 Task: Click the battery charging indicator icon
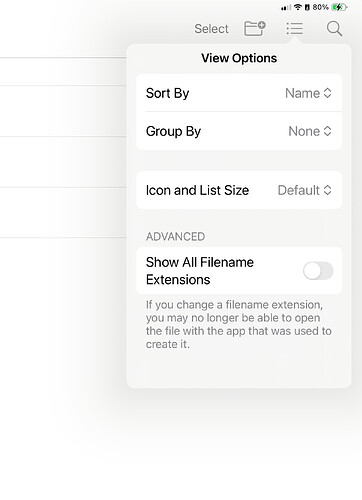click(x=339, y=7)
